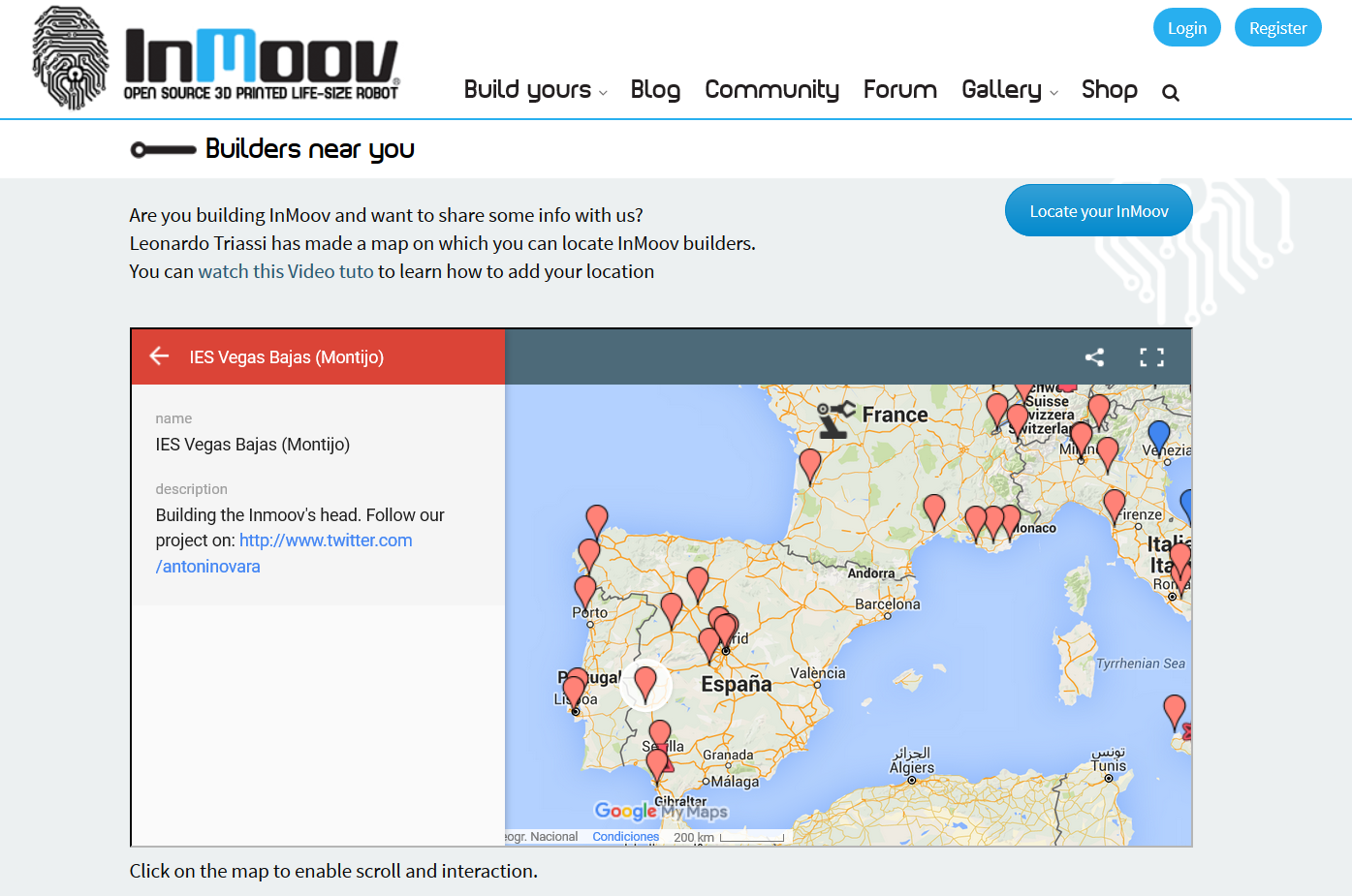Click the marker near Lisboa
The height and width of the screenshot is (896, 1352).
[574, 690]
